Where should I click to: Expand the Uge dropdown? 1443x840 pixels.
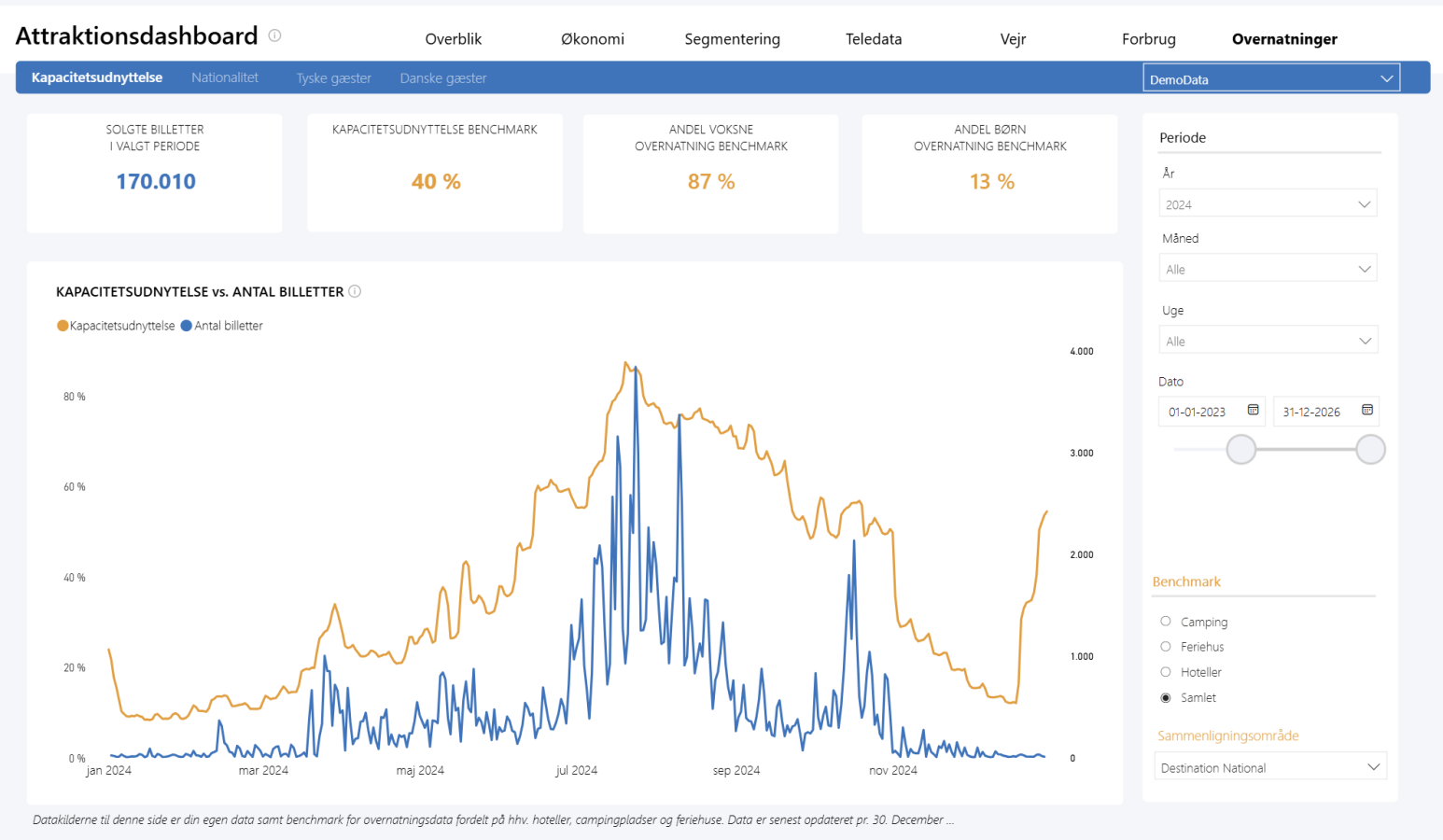coord(1268,341)
